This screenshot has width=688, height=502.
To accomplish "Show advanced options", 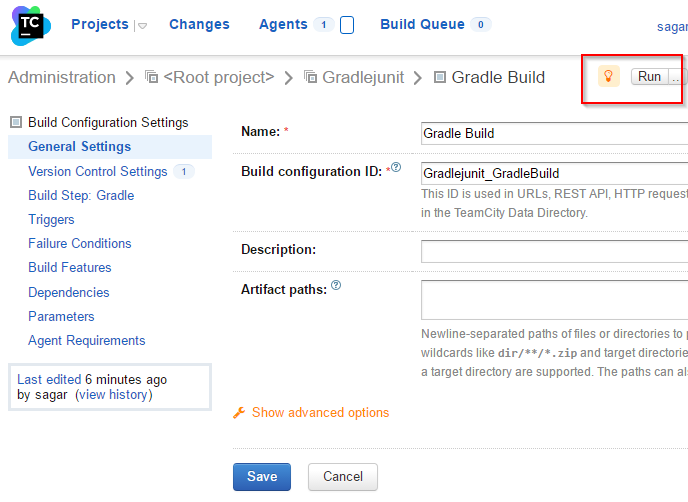I will [320, 412].
